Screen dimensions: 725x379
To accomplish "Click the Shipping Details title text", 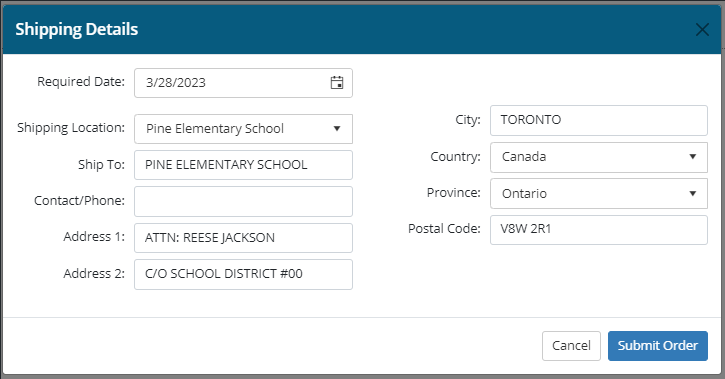I will pyautogui.click(x=77, y=29).
